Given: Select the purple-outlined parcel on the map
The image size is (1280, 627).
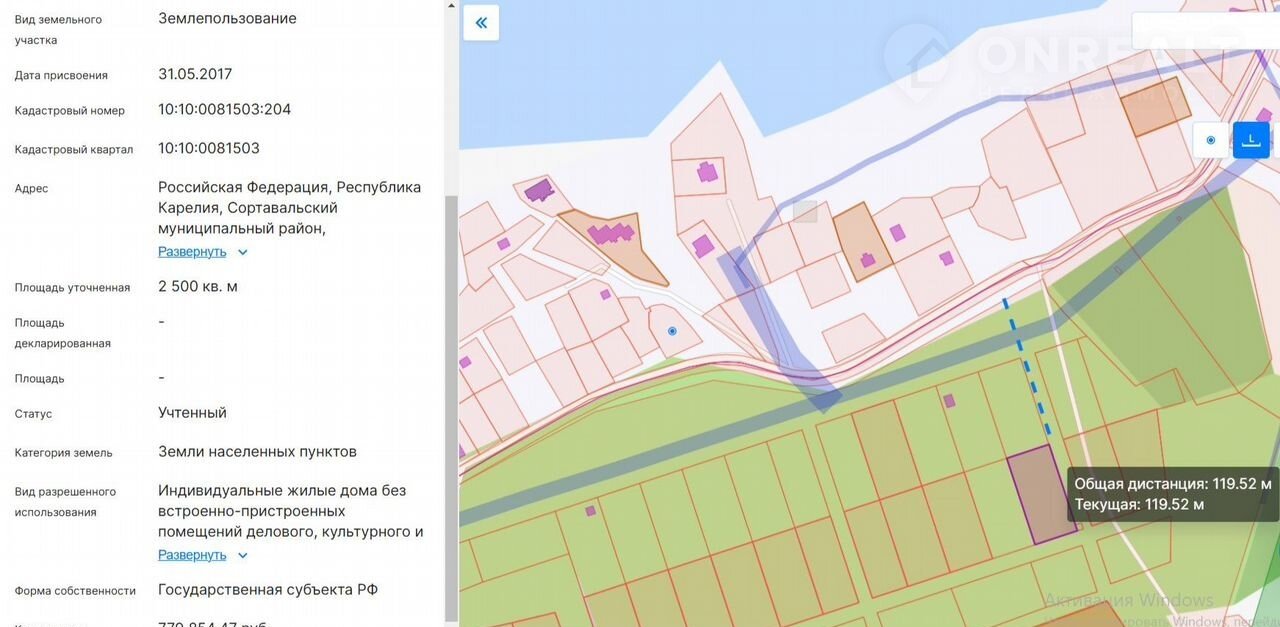Looking at the screenshot, I should tap(1040, 495).
